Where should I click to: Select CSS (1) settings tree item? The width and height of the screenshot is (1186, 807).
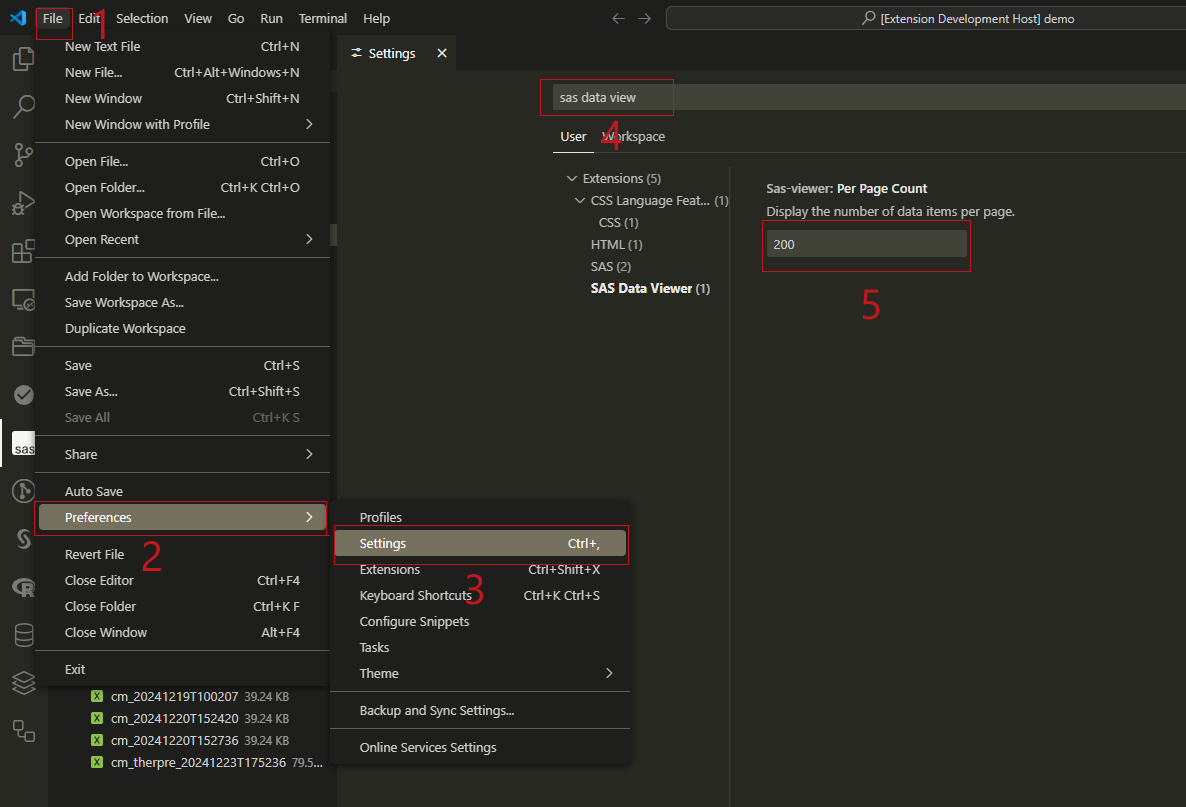tap(618, 222)
